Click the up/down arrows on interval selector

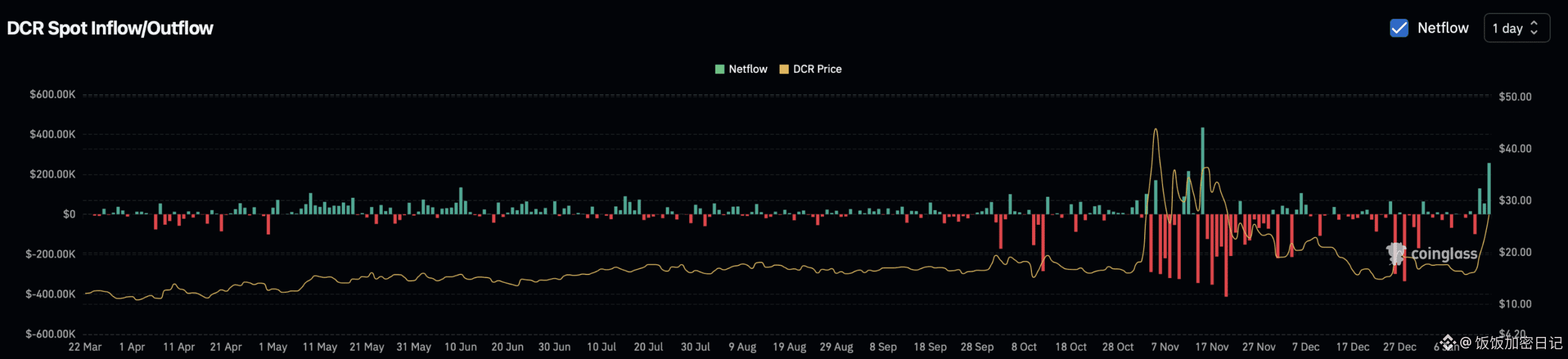1534,28
